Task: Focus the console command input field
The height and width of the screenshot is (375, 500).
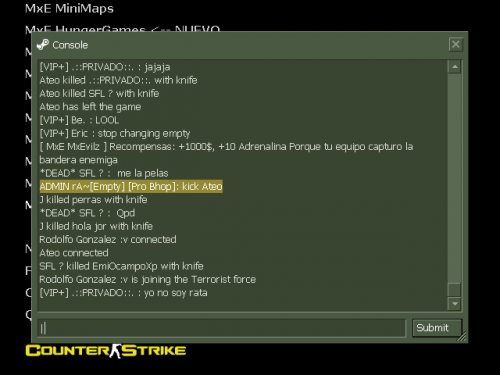Action: [222, 328]
